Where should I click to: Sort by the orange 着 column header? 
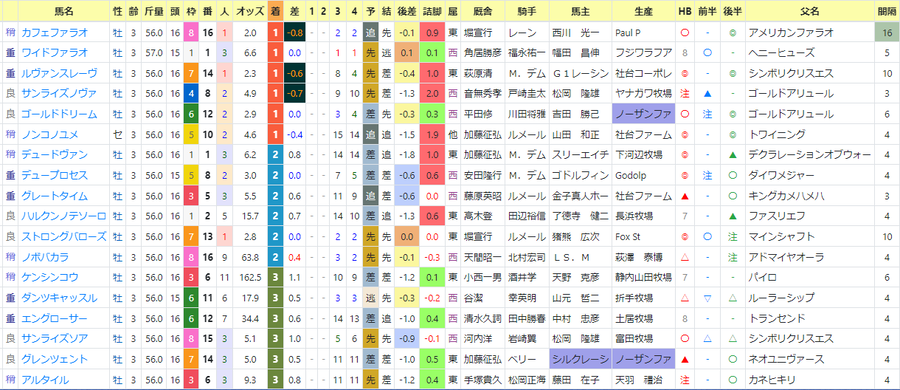[x=276, y=11]
